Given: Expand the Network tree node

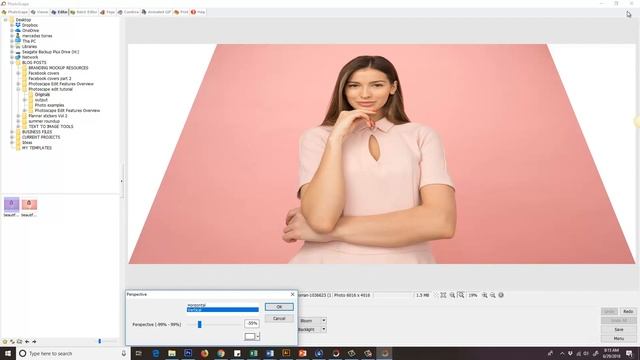Looking at the screenshot, I should click(12, 58).
